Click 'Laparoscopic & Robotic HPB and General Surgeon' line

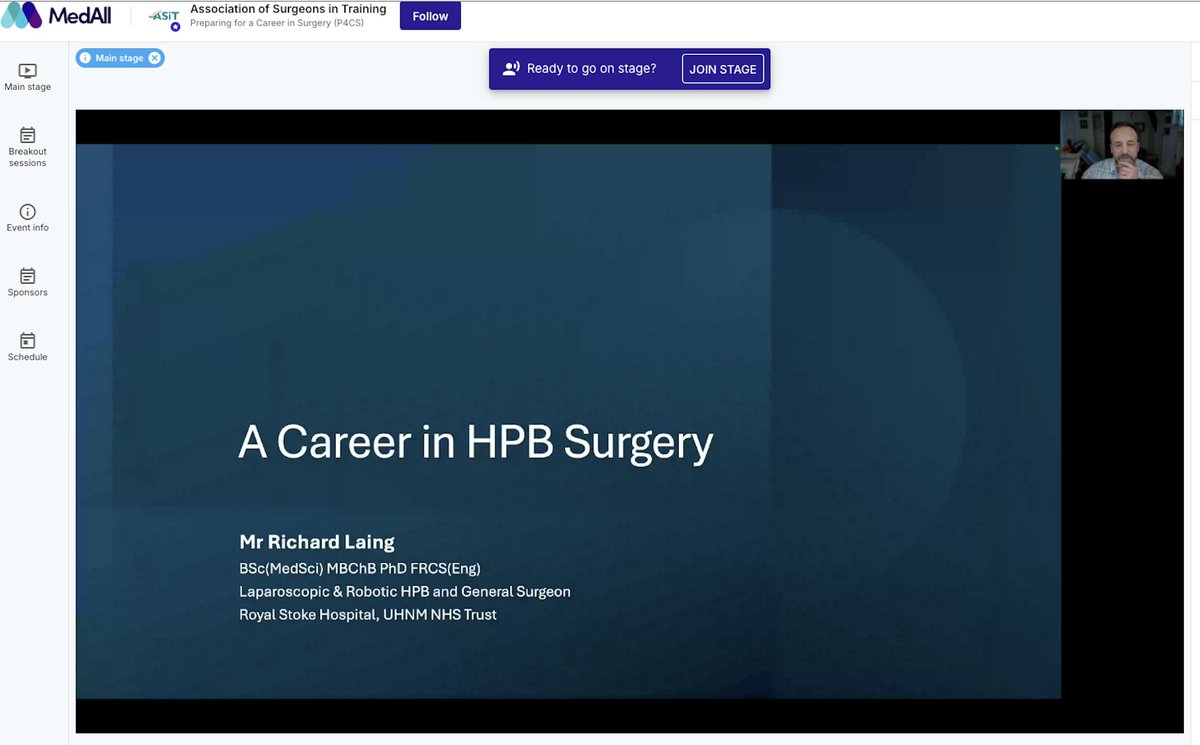(x=405, y=591)
